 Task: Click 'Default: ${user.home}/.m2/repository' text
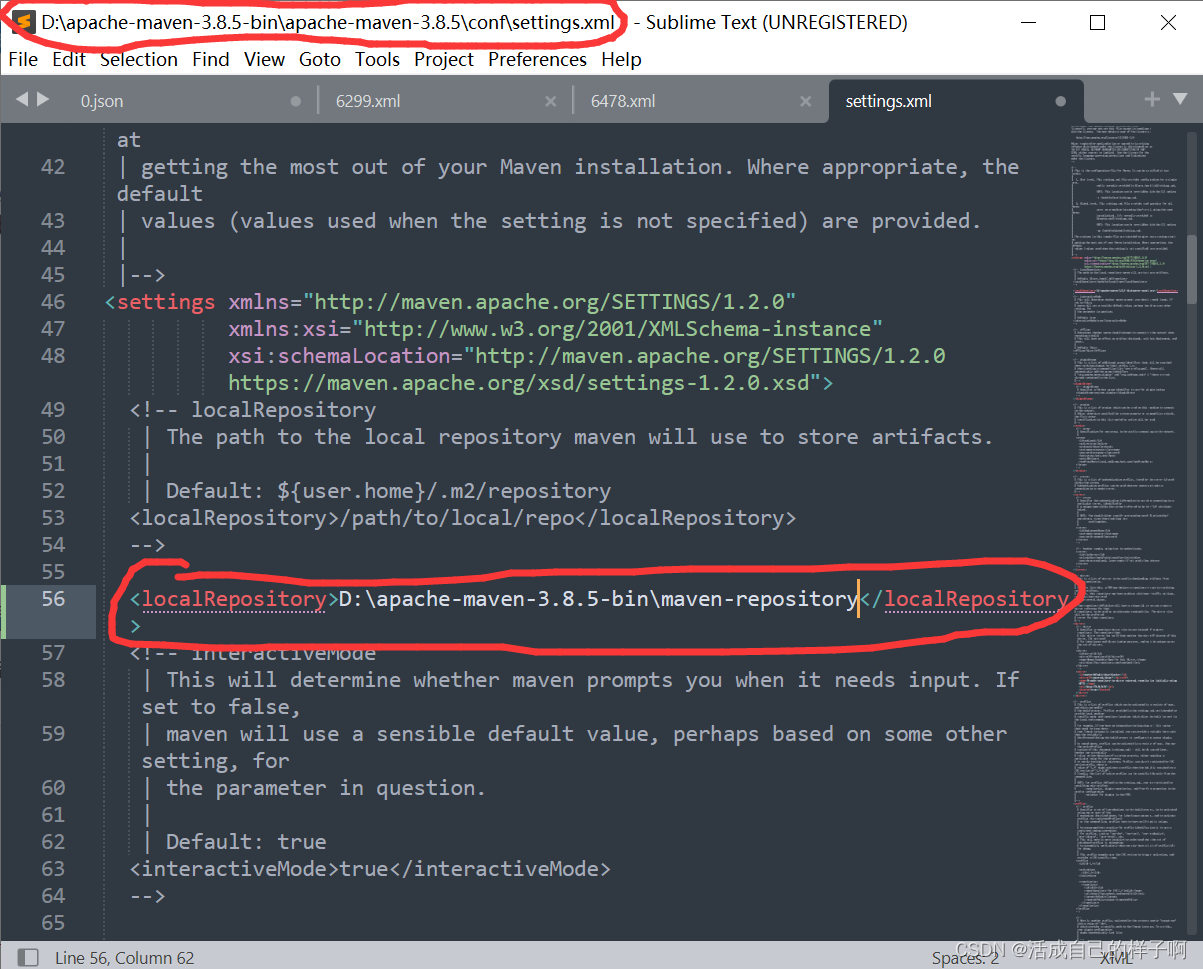point(388,490)
